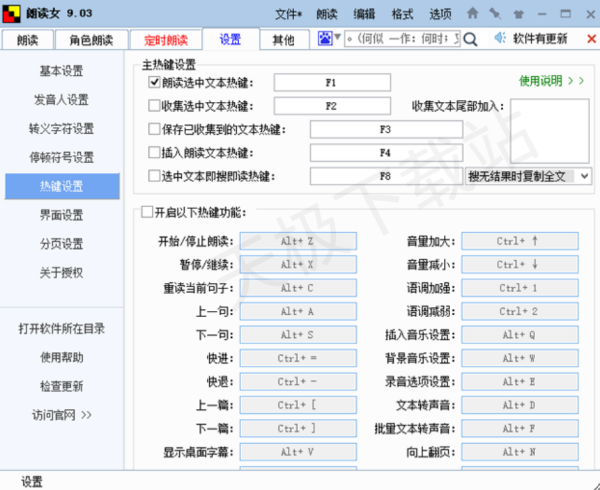Click the Alt+ D 文本转声音 field
This screenshot has height=490, width=600.
pyautogui.click(x=520, y=405)
